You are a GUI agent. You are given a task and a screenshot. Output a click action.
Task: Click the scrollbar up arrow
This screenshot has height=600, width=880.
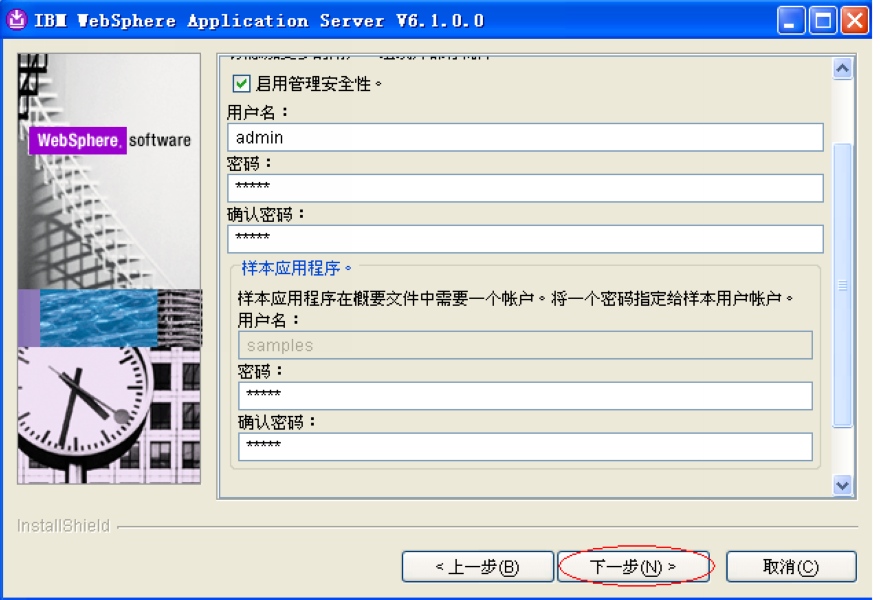(x=840, y=66)
